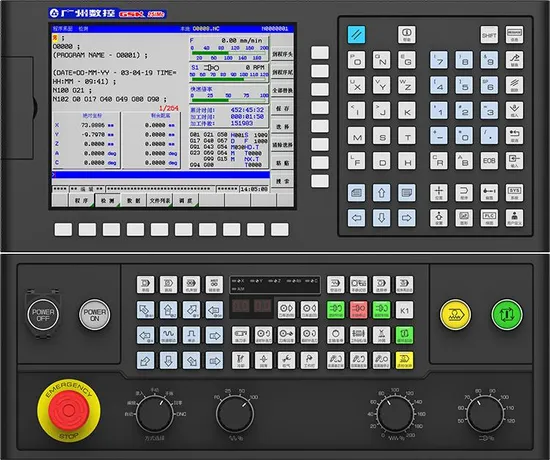Switch to the 数据 softkey tab on screen
The height and width of the screenshot is (460, 550).
[134, 201]
